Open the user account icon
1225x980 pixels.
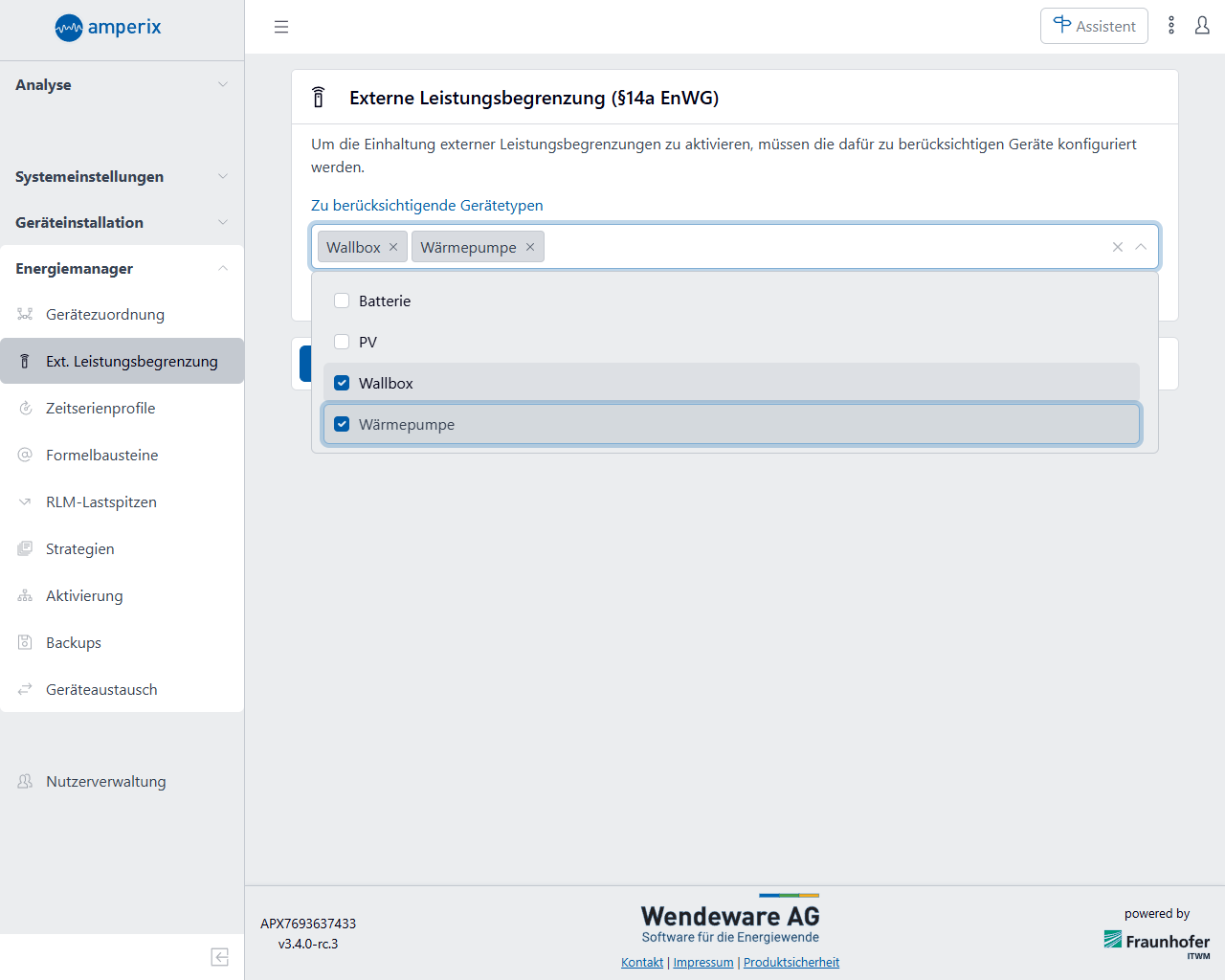tap(1202, 26)
